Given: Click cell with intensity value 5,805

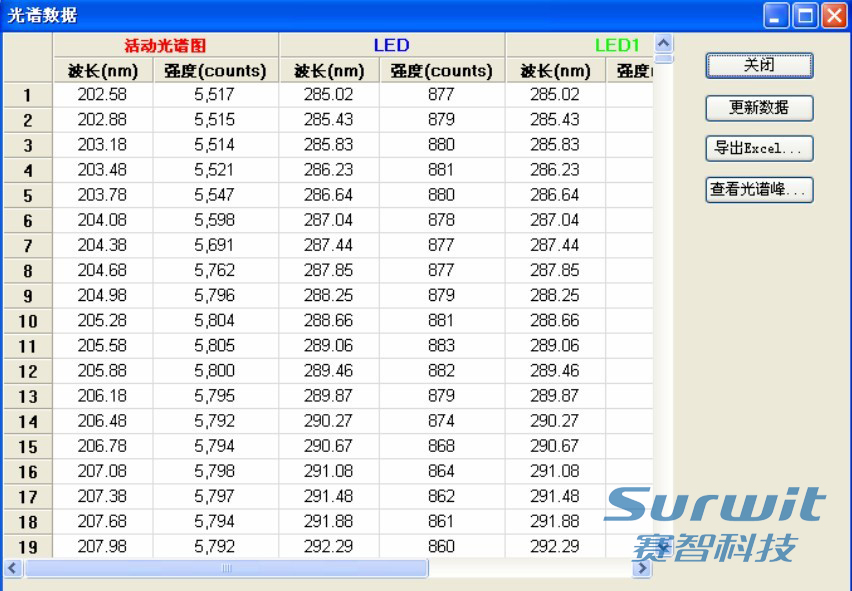Looking at the screenshot, I should click(x=215, y=346).
